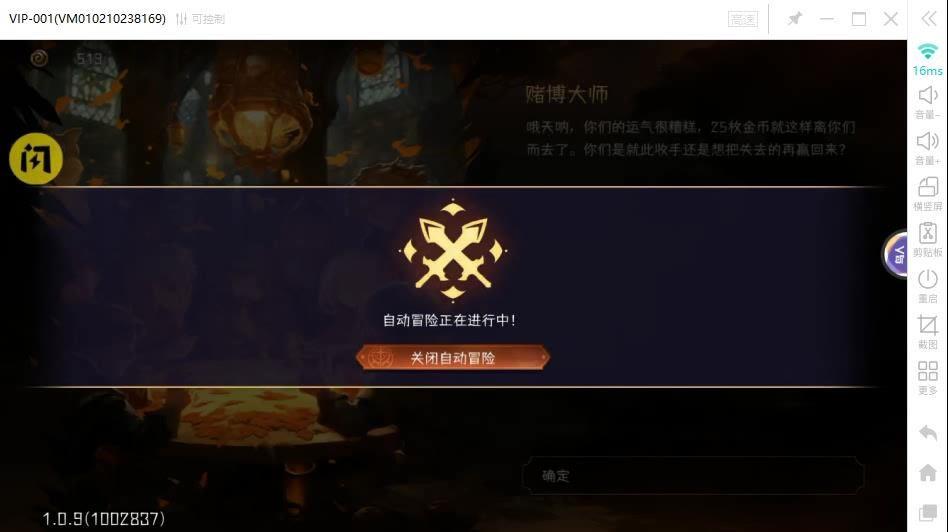Tap the yellow 闪 lightning icon
948x532 pixels.
(x=36, y=159)
